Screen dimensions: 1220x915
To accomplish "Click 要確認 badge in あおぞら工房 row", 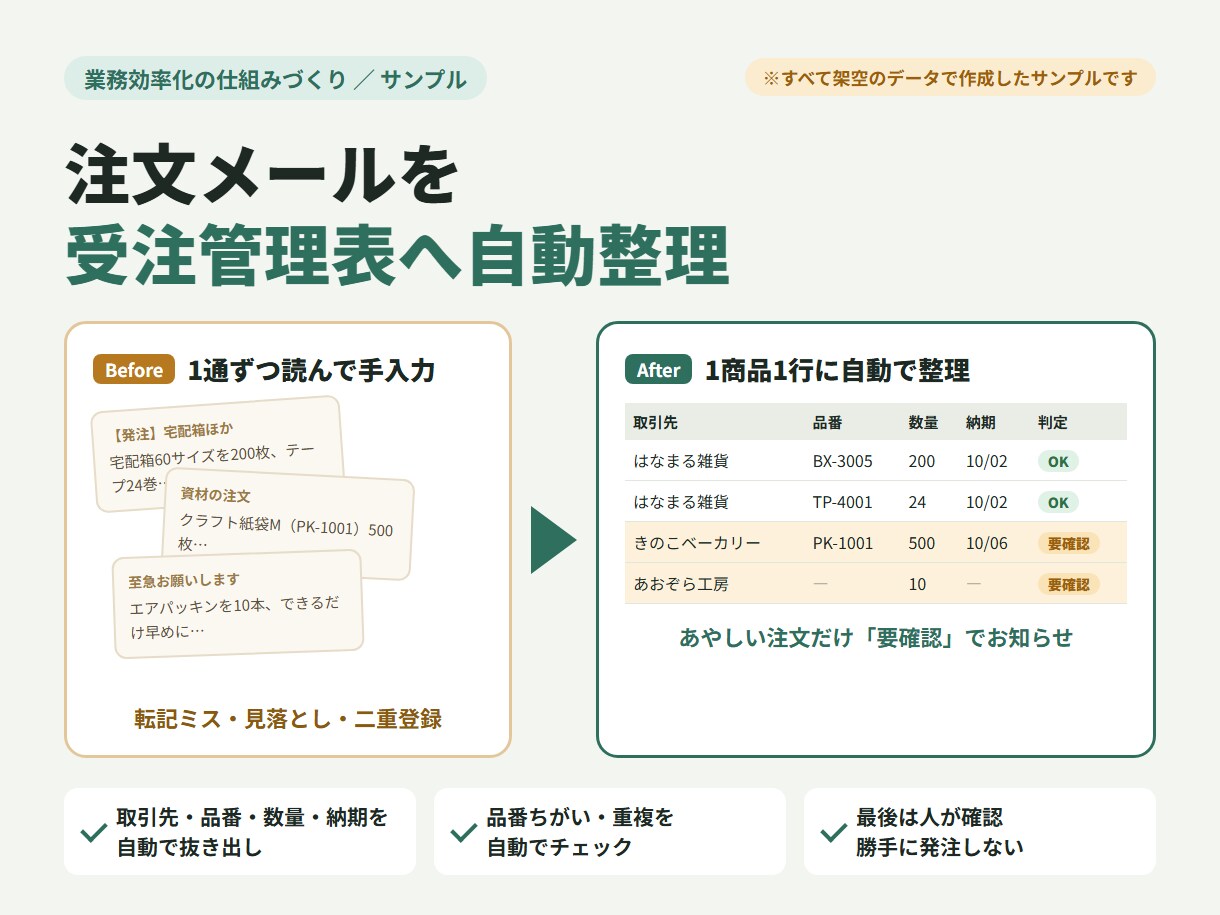I will 1068,584.
